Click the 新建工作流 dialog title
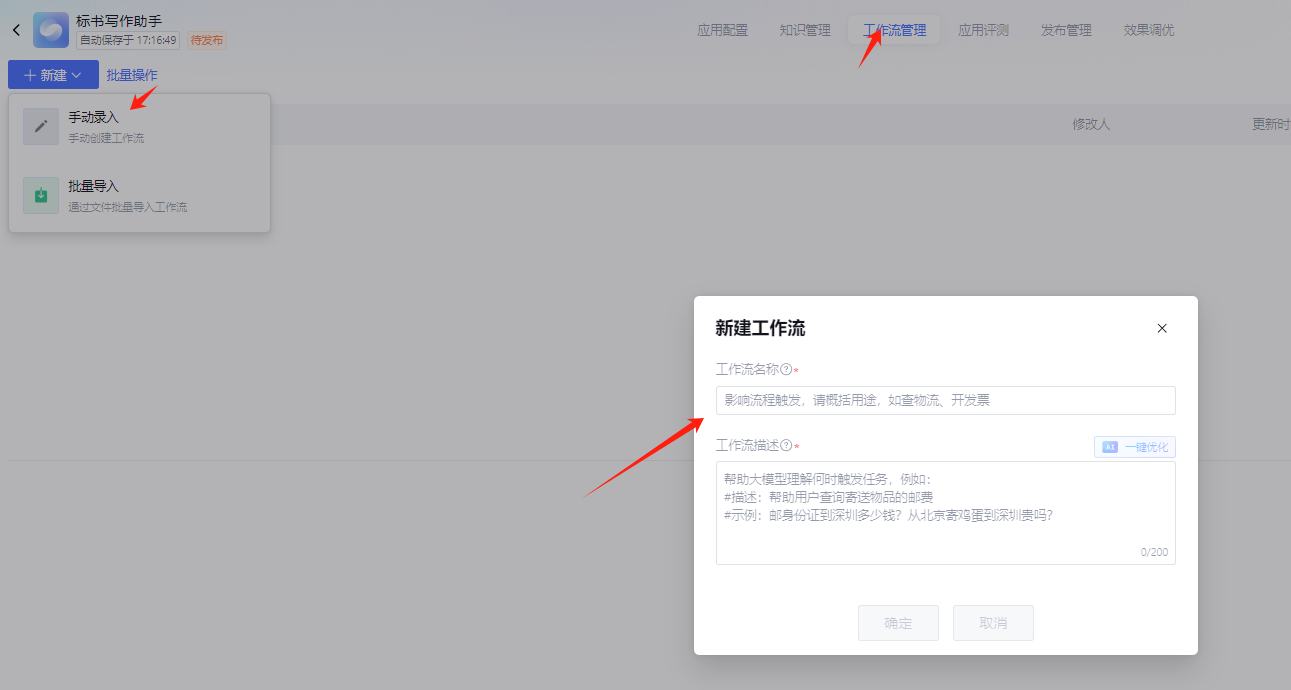The width and height of the screenshot is (1291, 690). pos(760,328)
